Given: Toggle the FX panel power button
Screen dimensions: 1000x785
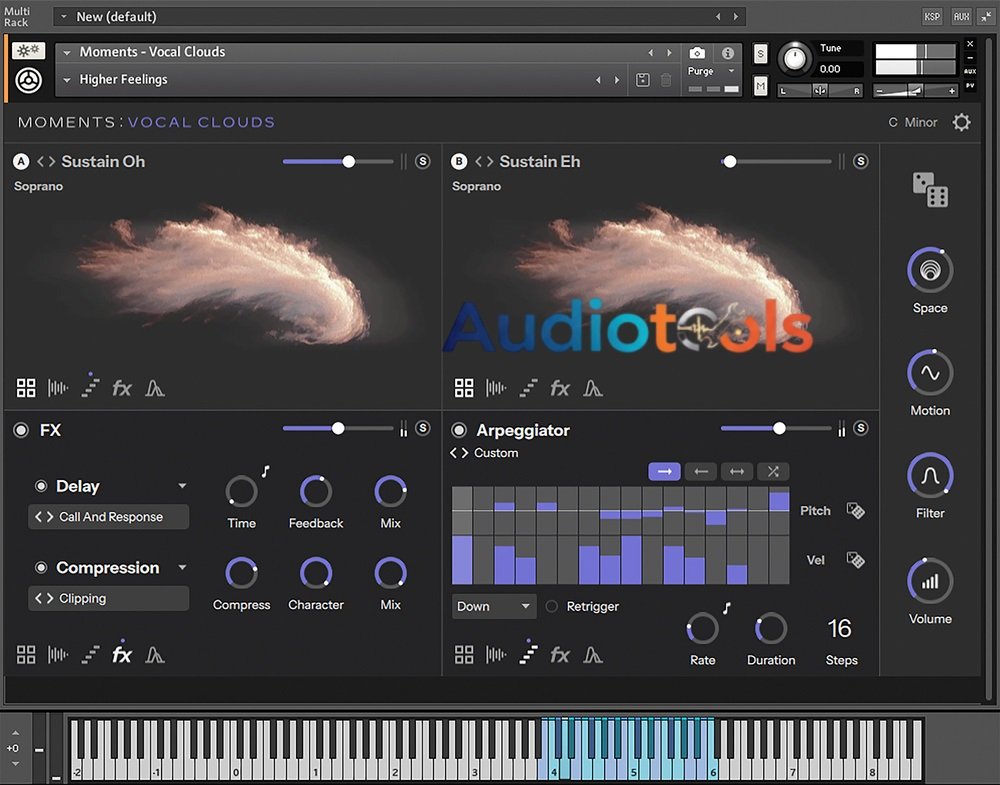Looking at the screenshot, I should point(21,430).
